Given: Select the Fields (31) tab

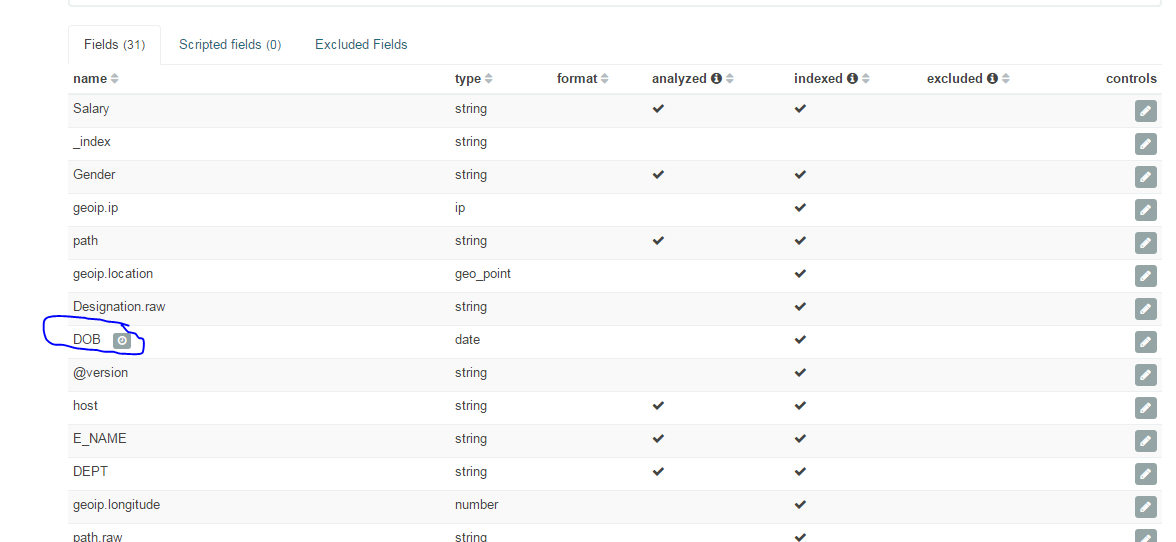Looking at the screenshot, I should [x=114, y=45].
